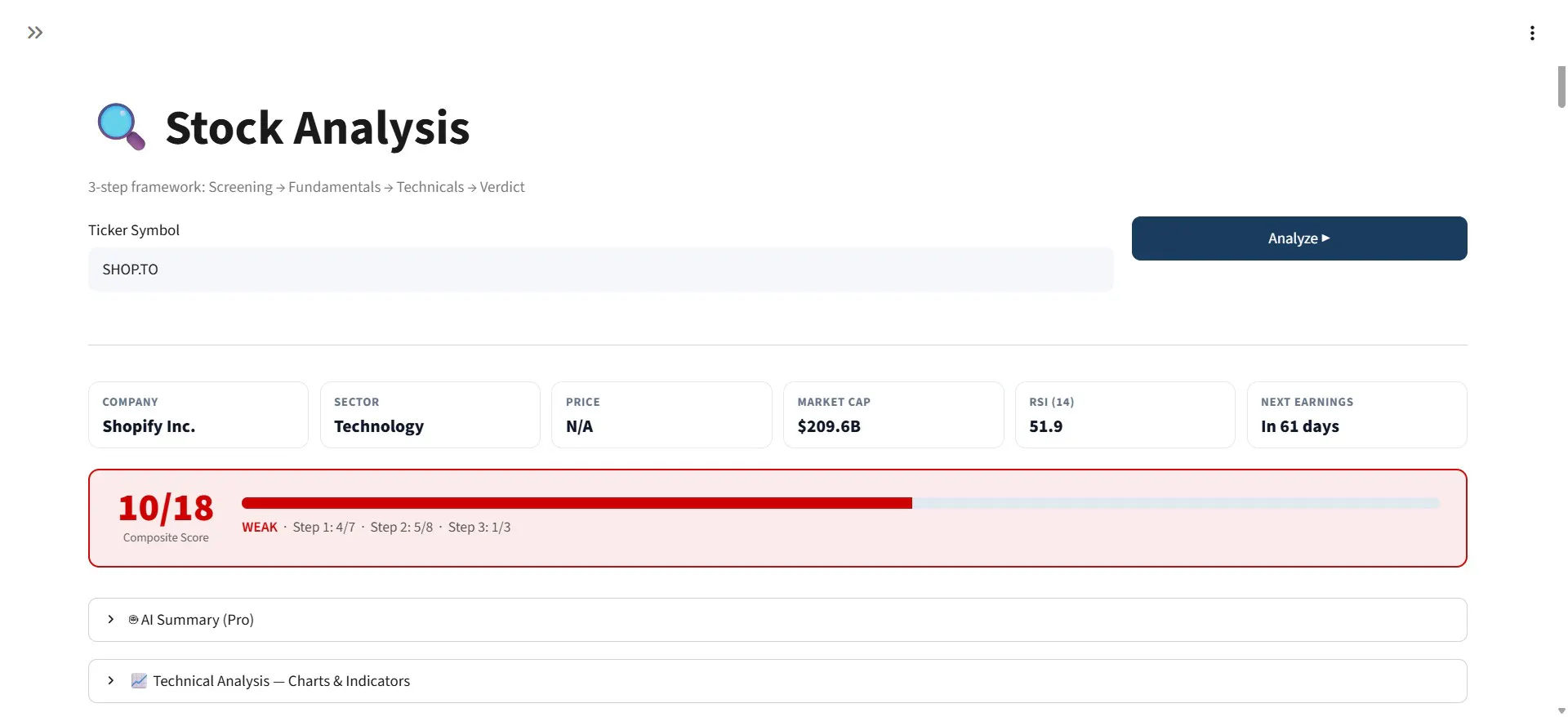
Task: Focus the Ticker Symbol input field
Action: coord(601,269)
